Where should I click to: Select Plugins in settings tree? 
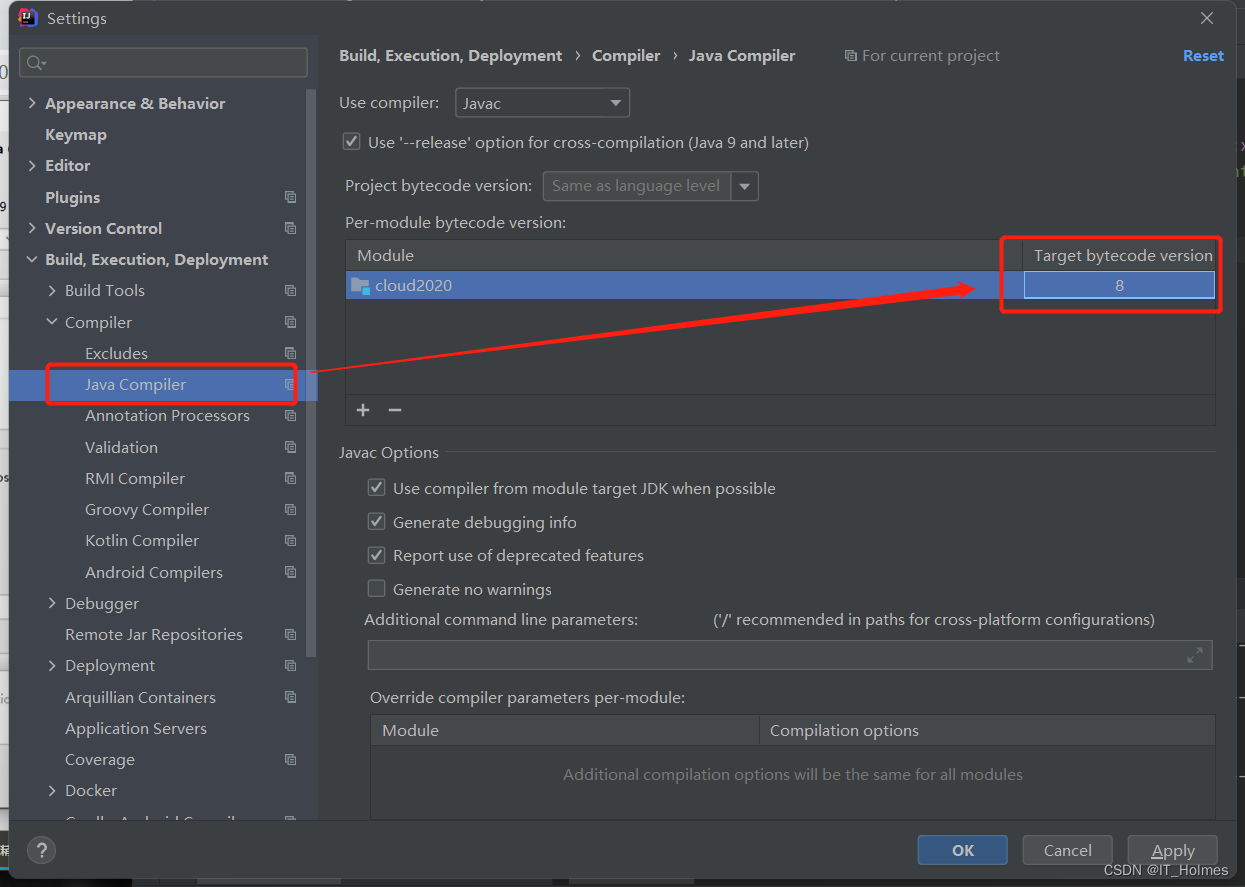click(x=73, y=197)
